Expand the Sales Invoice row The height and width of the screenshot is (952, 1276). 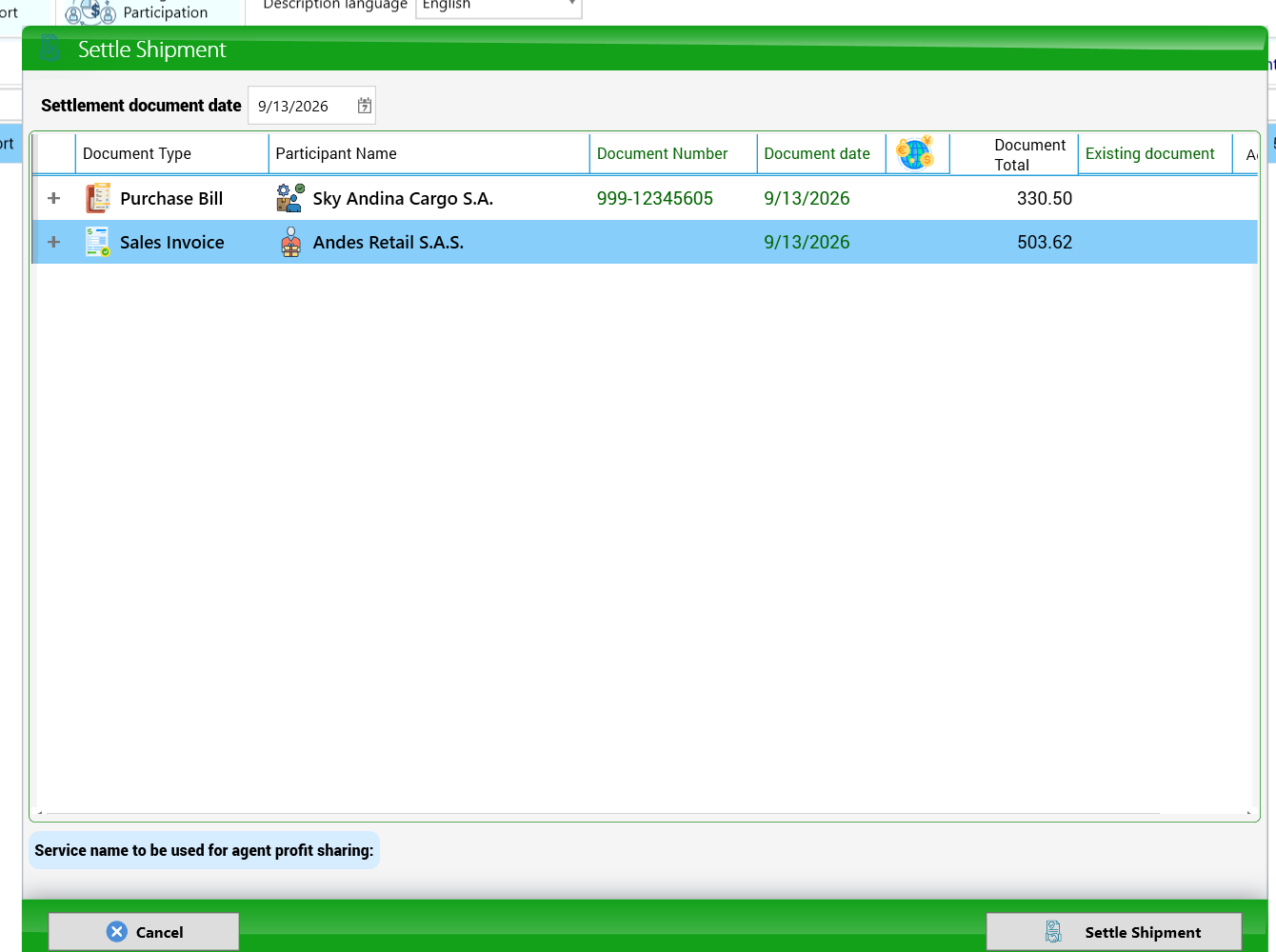54,242
